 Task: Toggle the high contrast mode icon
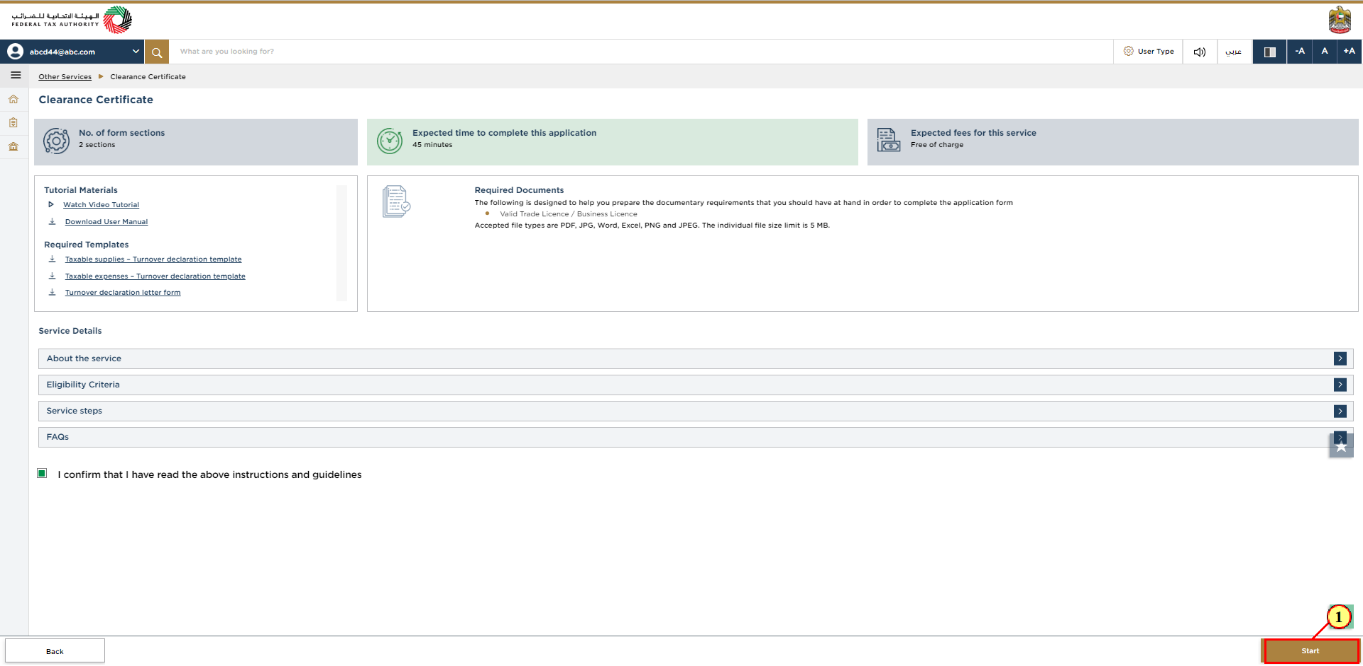1270,51
